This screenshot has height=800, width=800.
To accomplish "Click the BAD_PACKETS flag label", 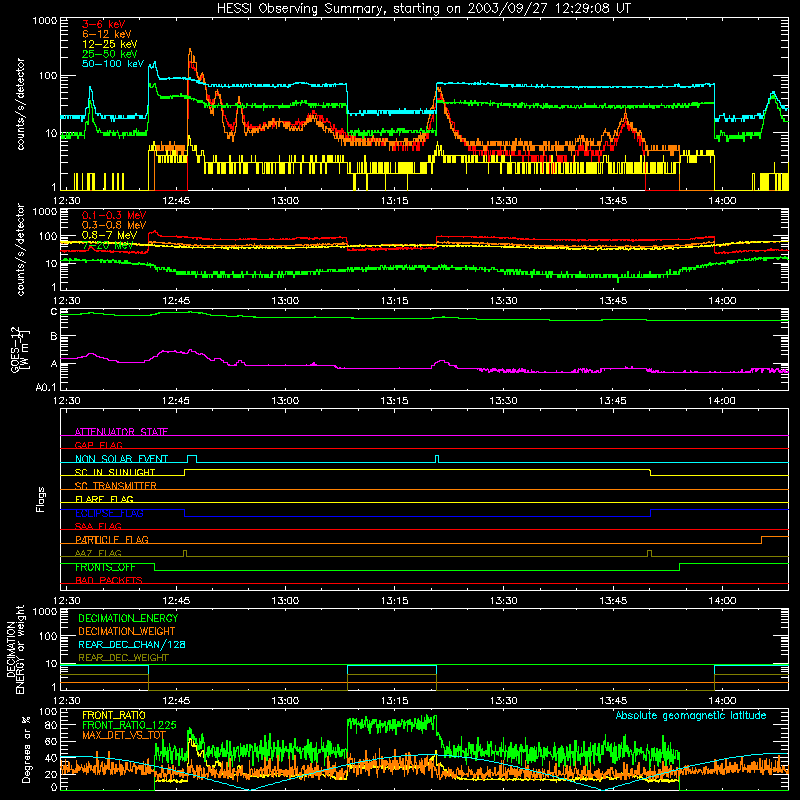I will point(109,580).
